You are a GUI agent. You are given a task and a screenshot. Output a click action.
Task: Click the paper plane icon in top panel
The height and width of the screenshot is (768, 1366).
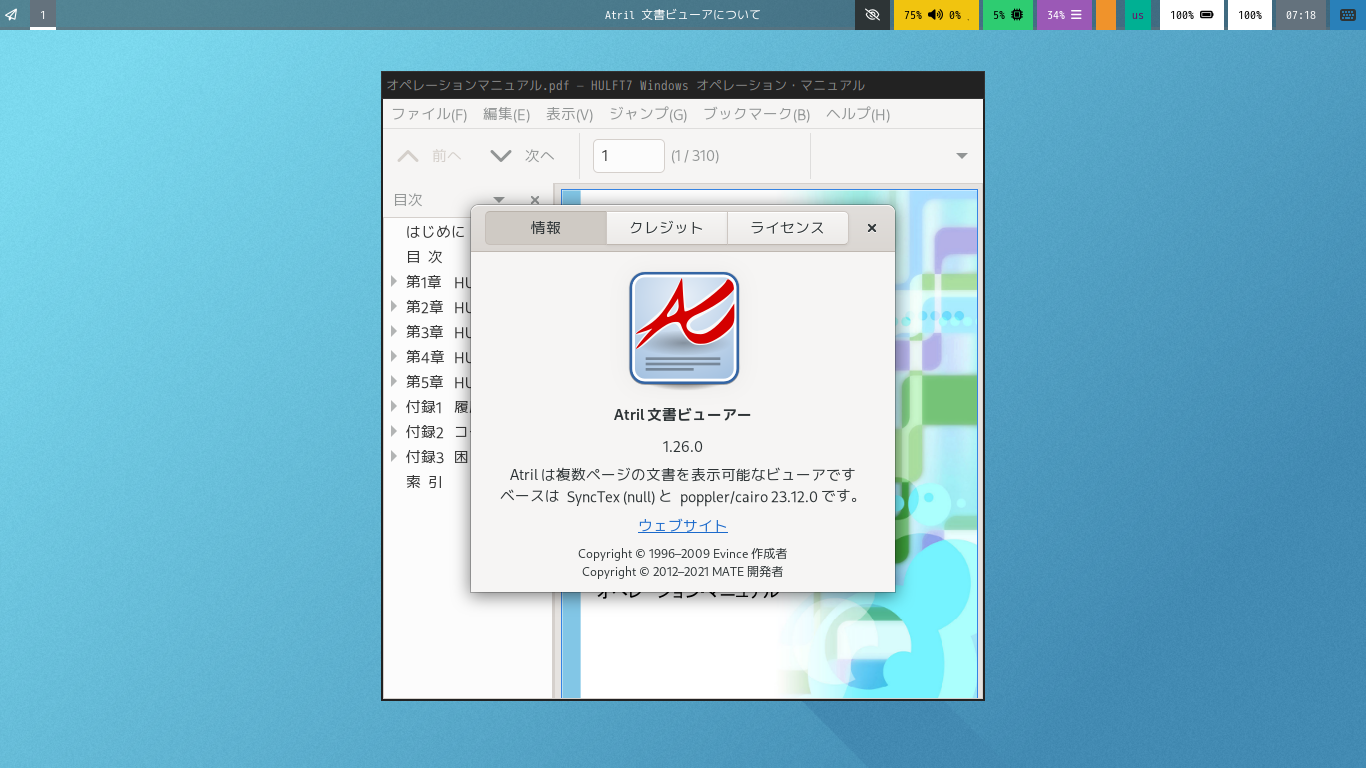(11, 15)
